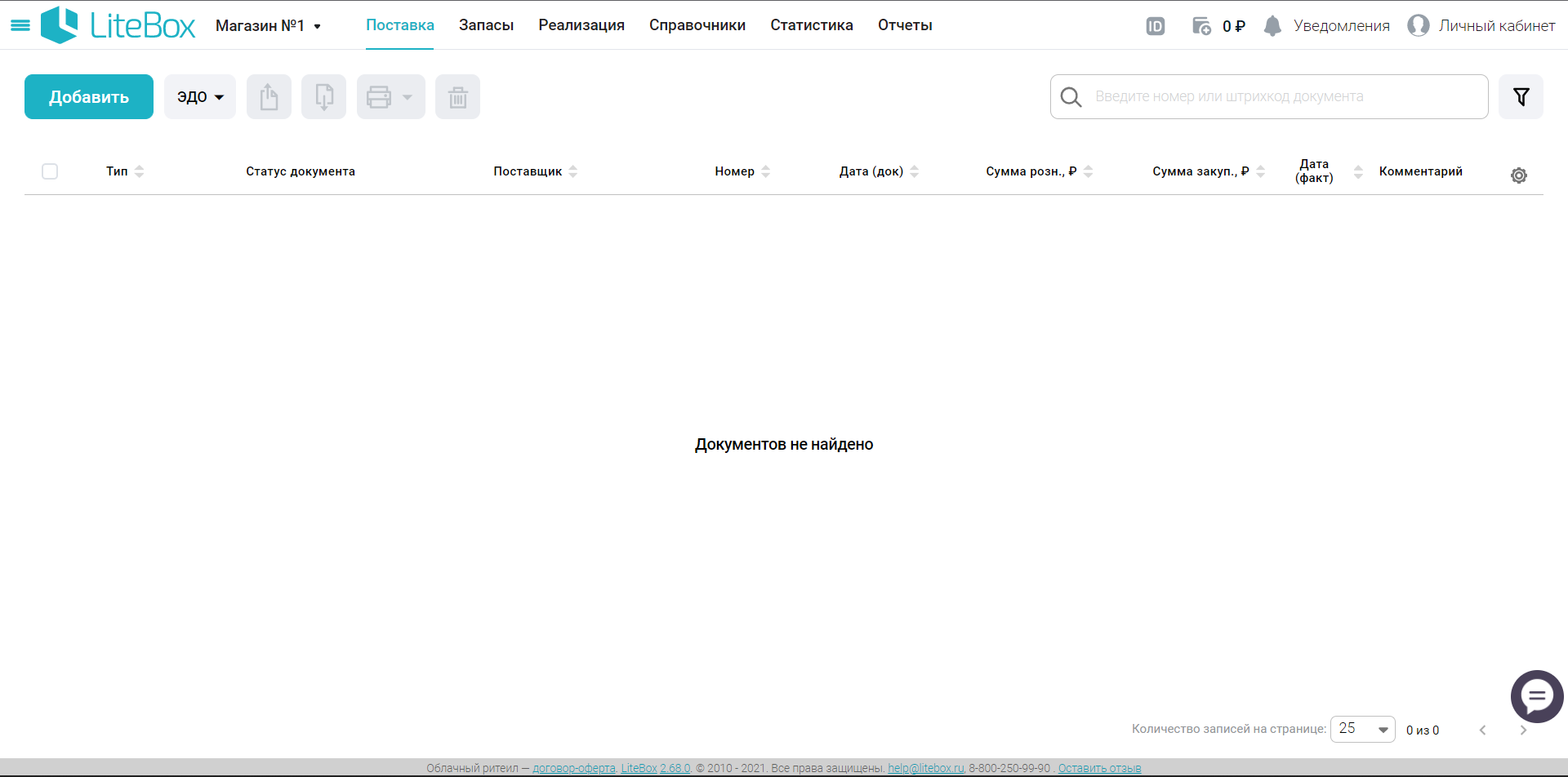Open the Реализация tab
The height and width of the screenshot is (777, 1568).
click(581, 25)
